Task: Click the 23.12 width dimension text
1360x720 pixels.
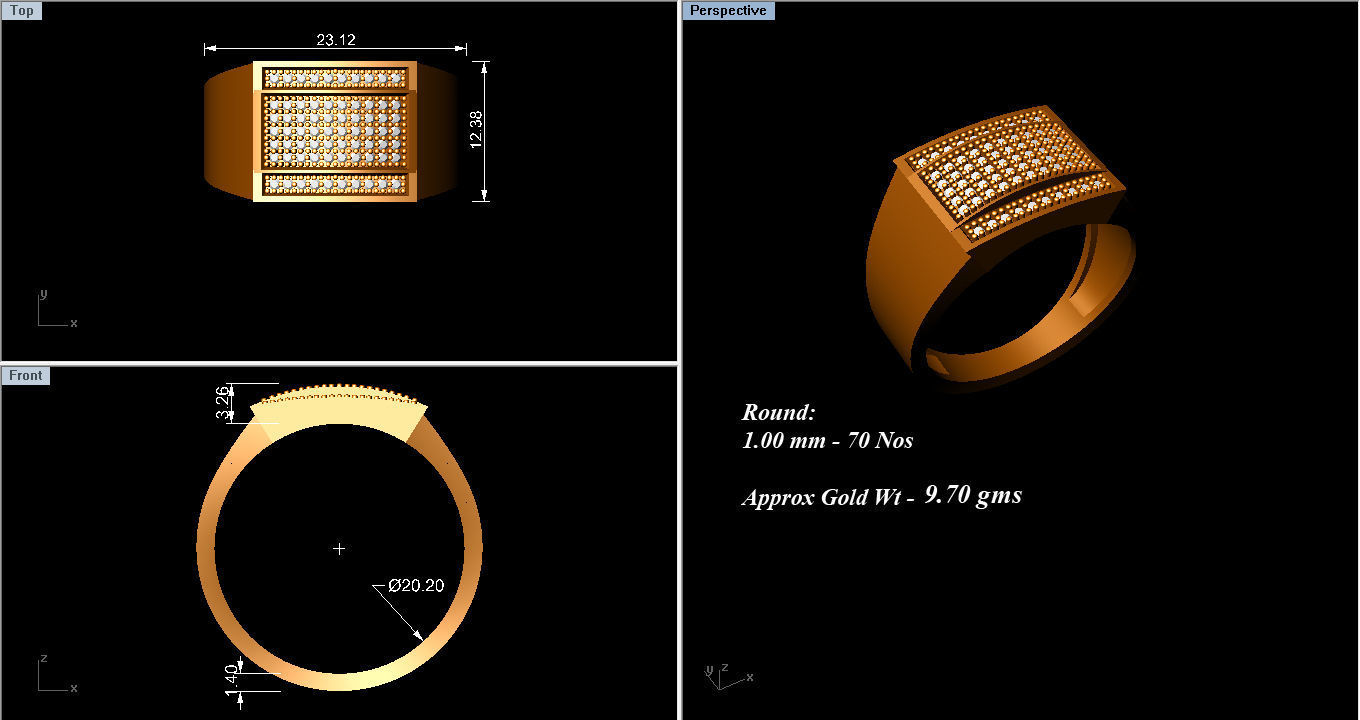Action: tap(336, 40)
